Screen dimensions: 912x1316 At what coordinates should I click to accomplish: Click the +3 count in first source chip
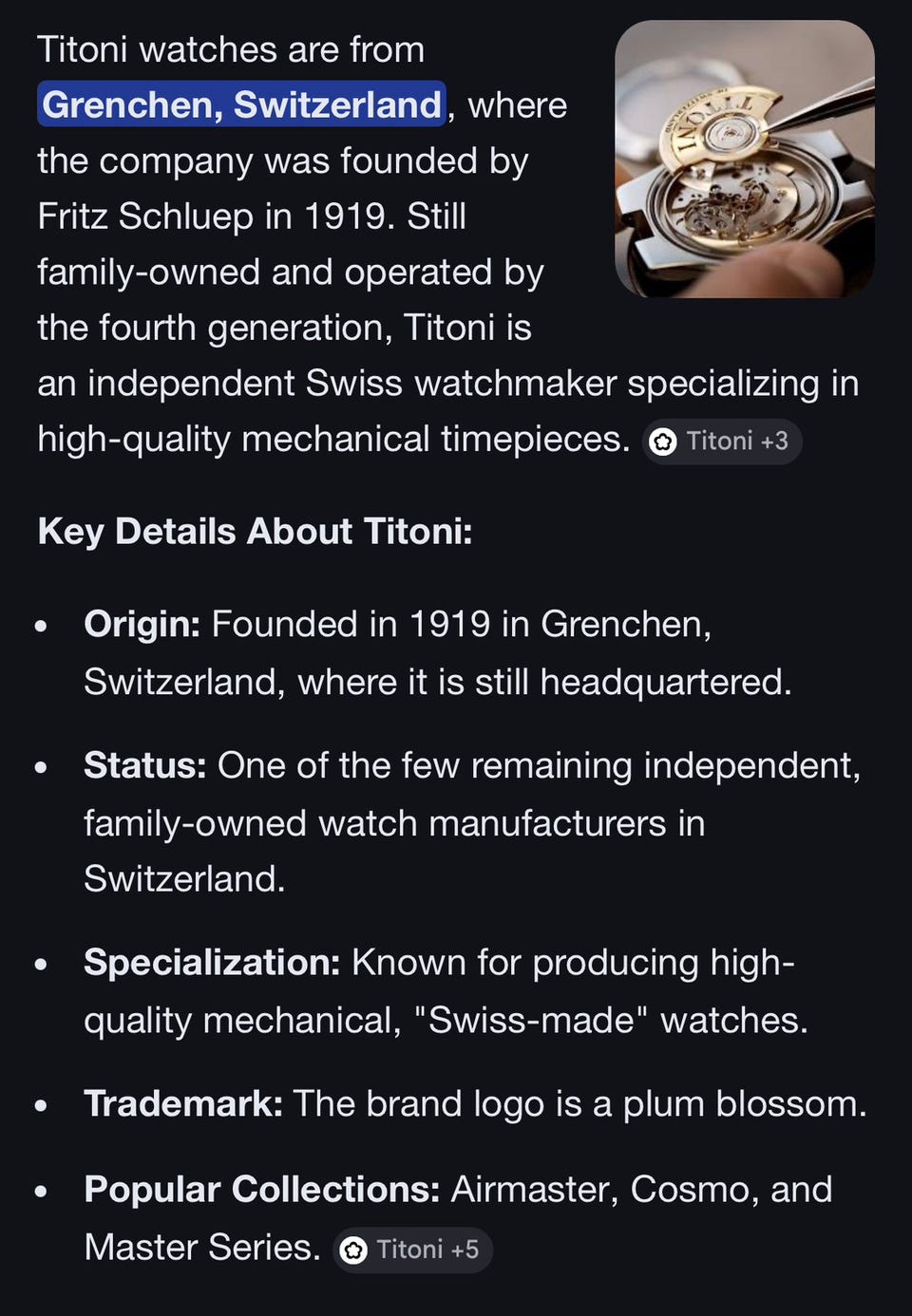[x=774, y=442]
